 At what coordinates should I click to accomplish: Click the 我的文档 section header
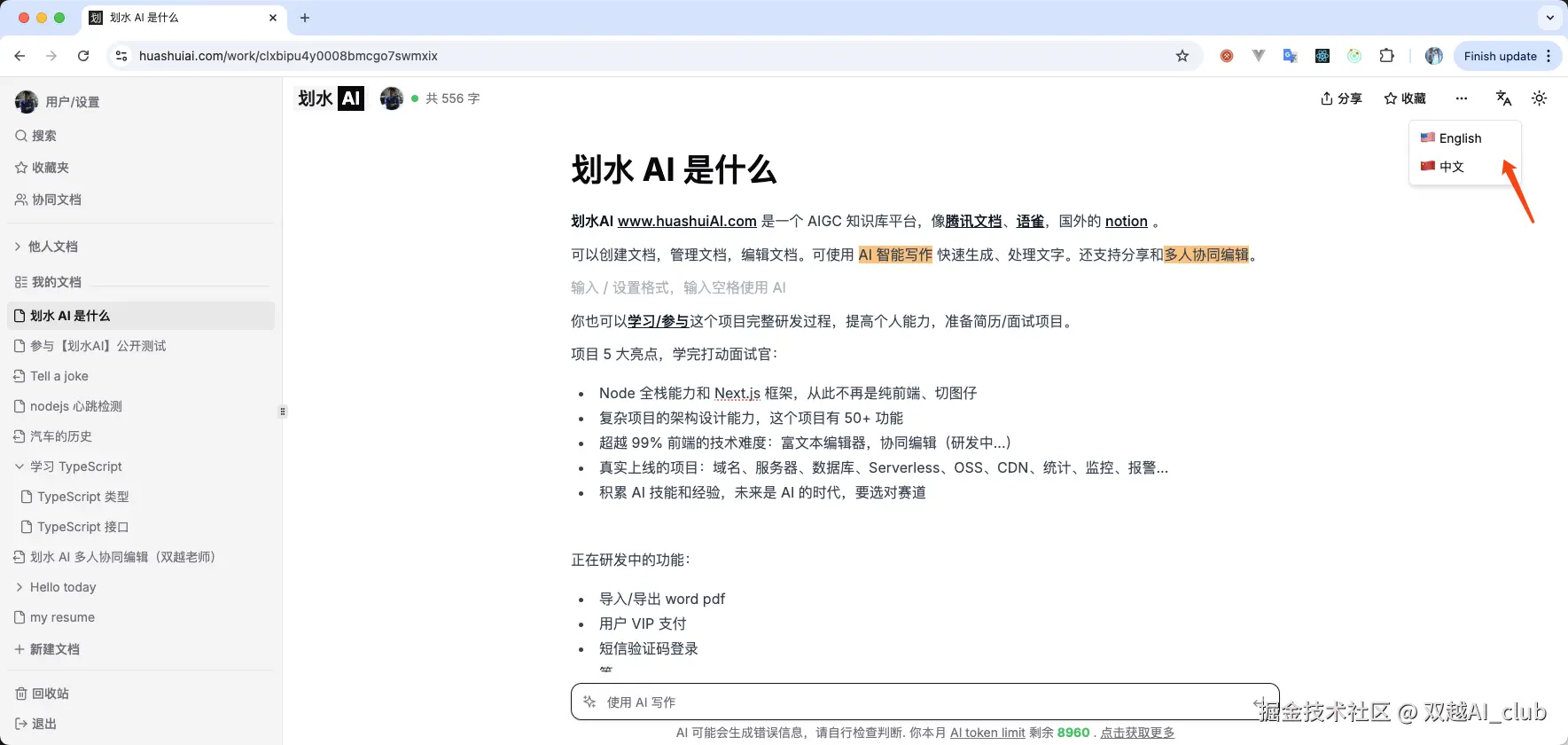pyautogui.click(x=48, y=282)
